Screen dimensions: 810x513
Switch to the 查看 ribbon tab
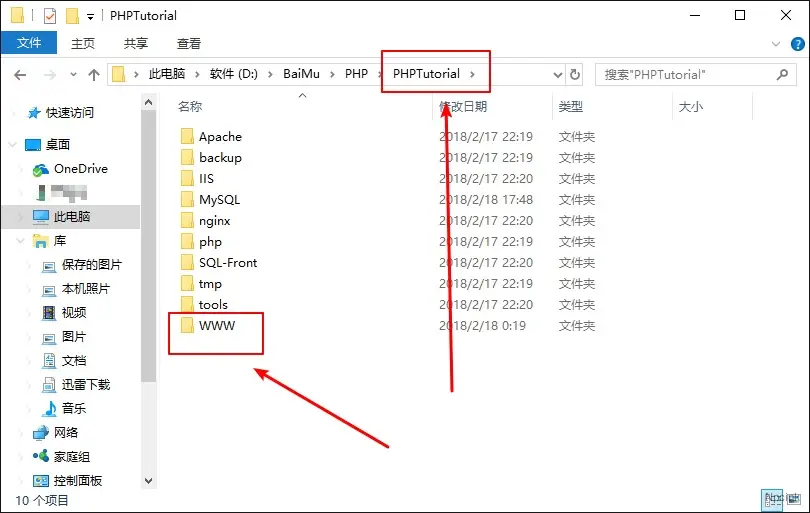(188, 44)
